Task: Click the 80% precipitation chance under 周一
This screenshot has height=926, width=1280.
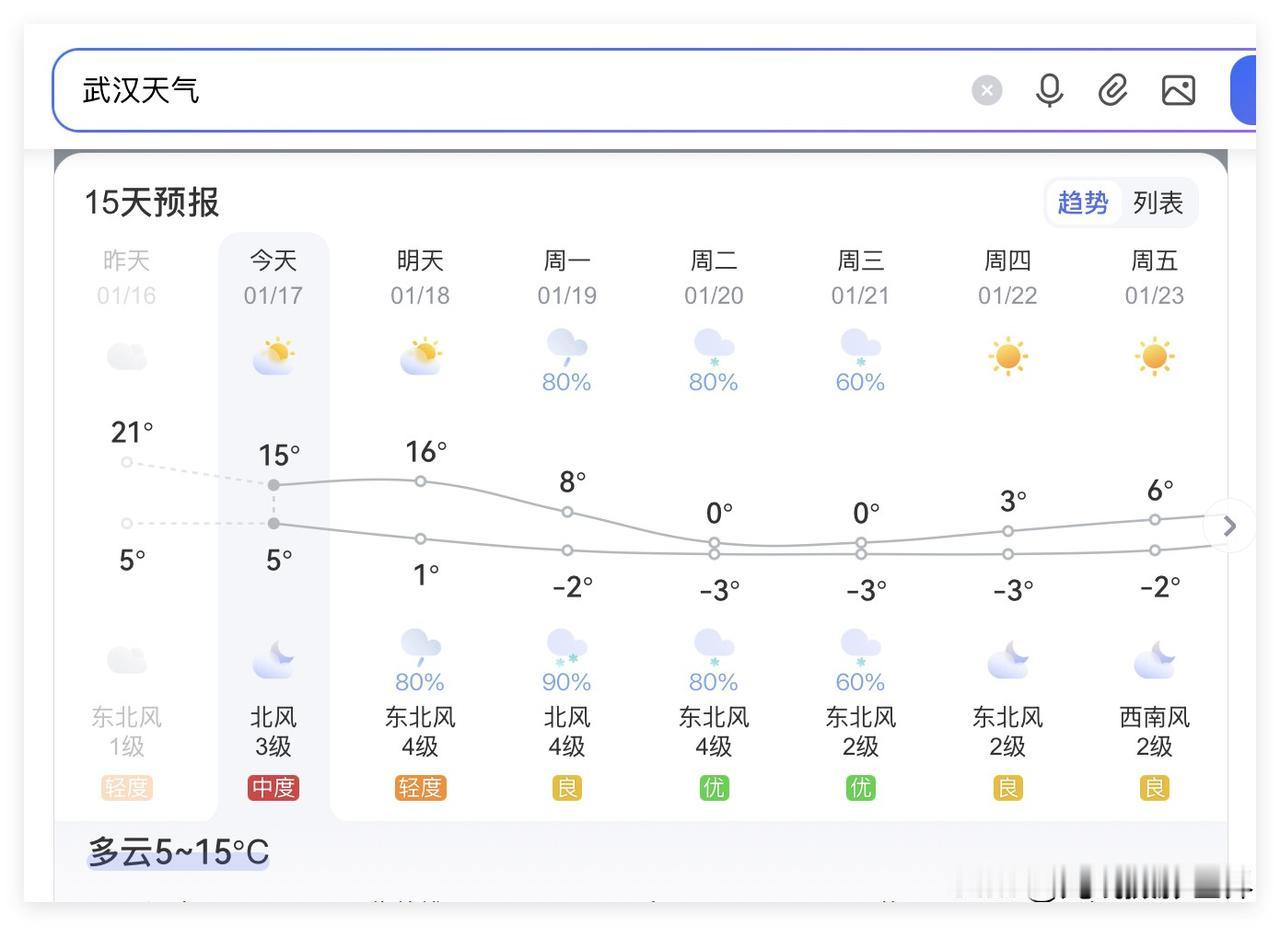Action: tap(566, 381)
